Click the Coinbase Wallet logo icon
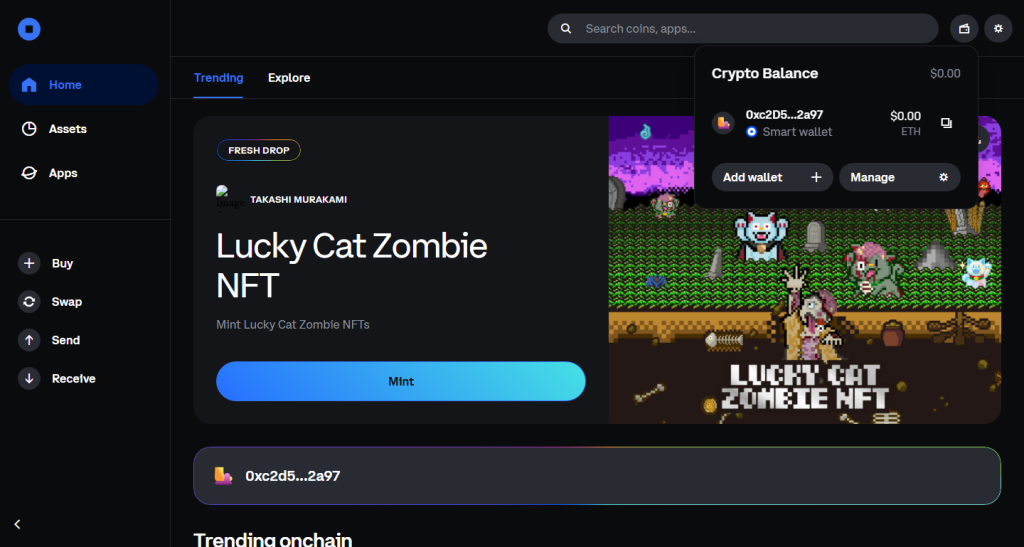The height and width of the screenshot is (547, 1024). [29, 29]
